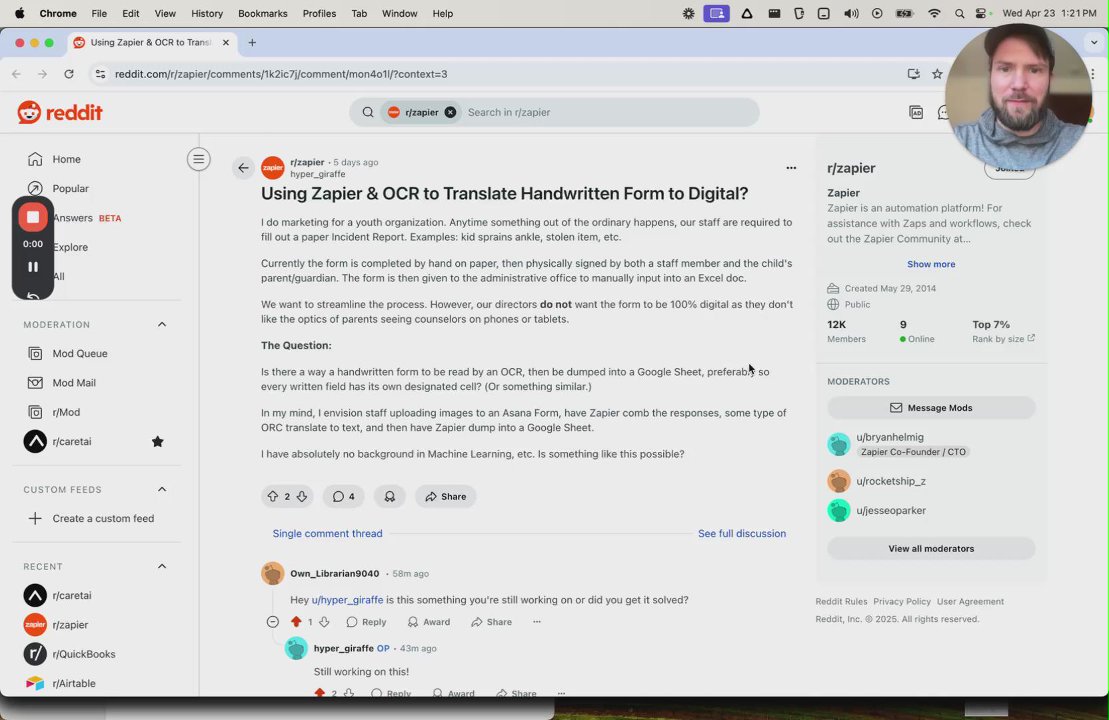Open r/zapier in Recent list
The width and height of the screenshot is (1109, 720).
70,625
